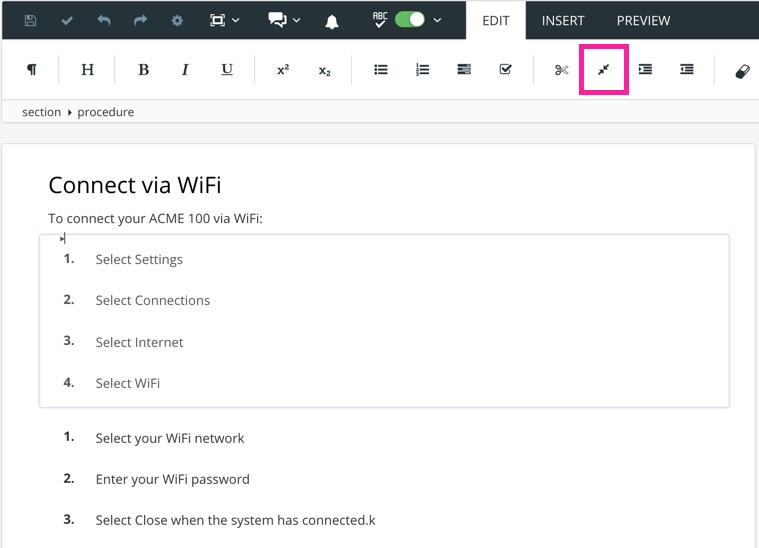This screenshot has height=548, width=759.
Task: Switch to the INSERT tab
Action: pyautogui.click(x=563, y=21)
